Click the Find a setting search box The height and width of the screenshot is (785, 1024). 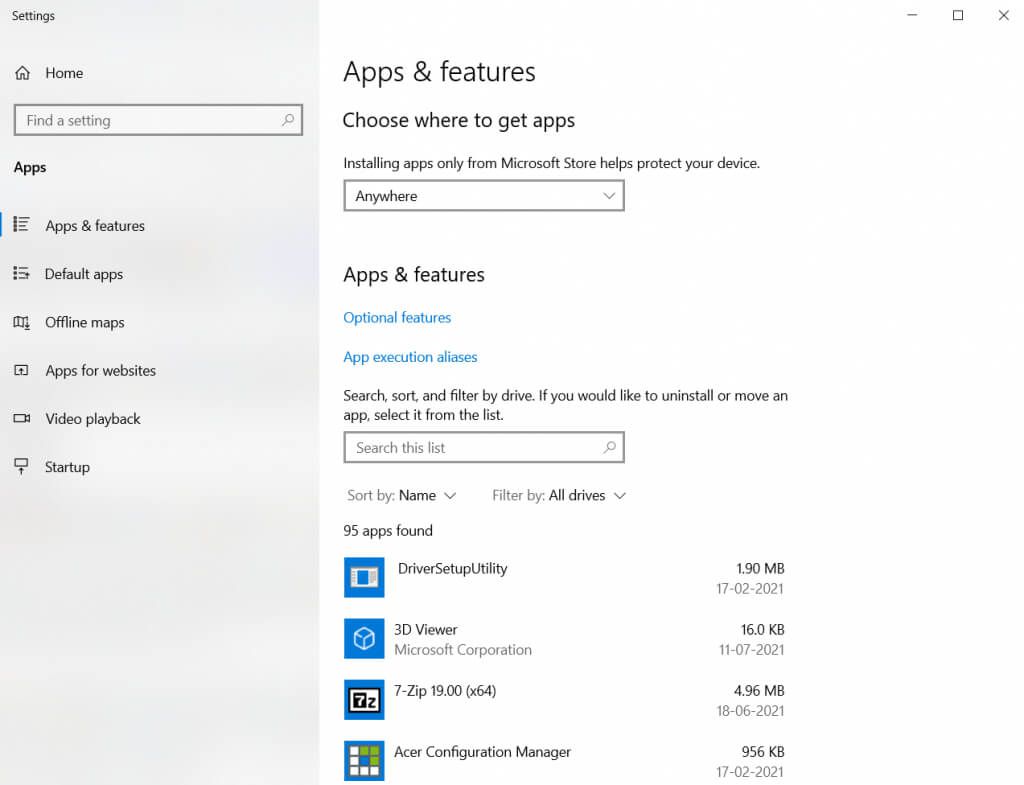[x=158, y=120]
